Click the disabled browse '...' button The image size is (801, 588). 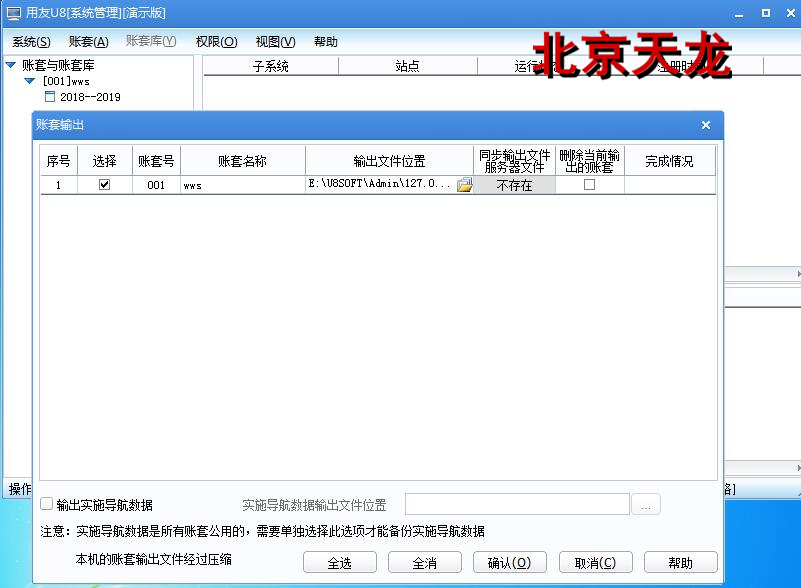tap(646, 505)
